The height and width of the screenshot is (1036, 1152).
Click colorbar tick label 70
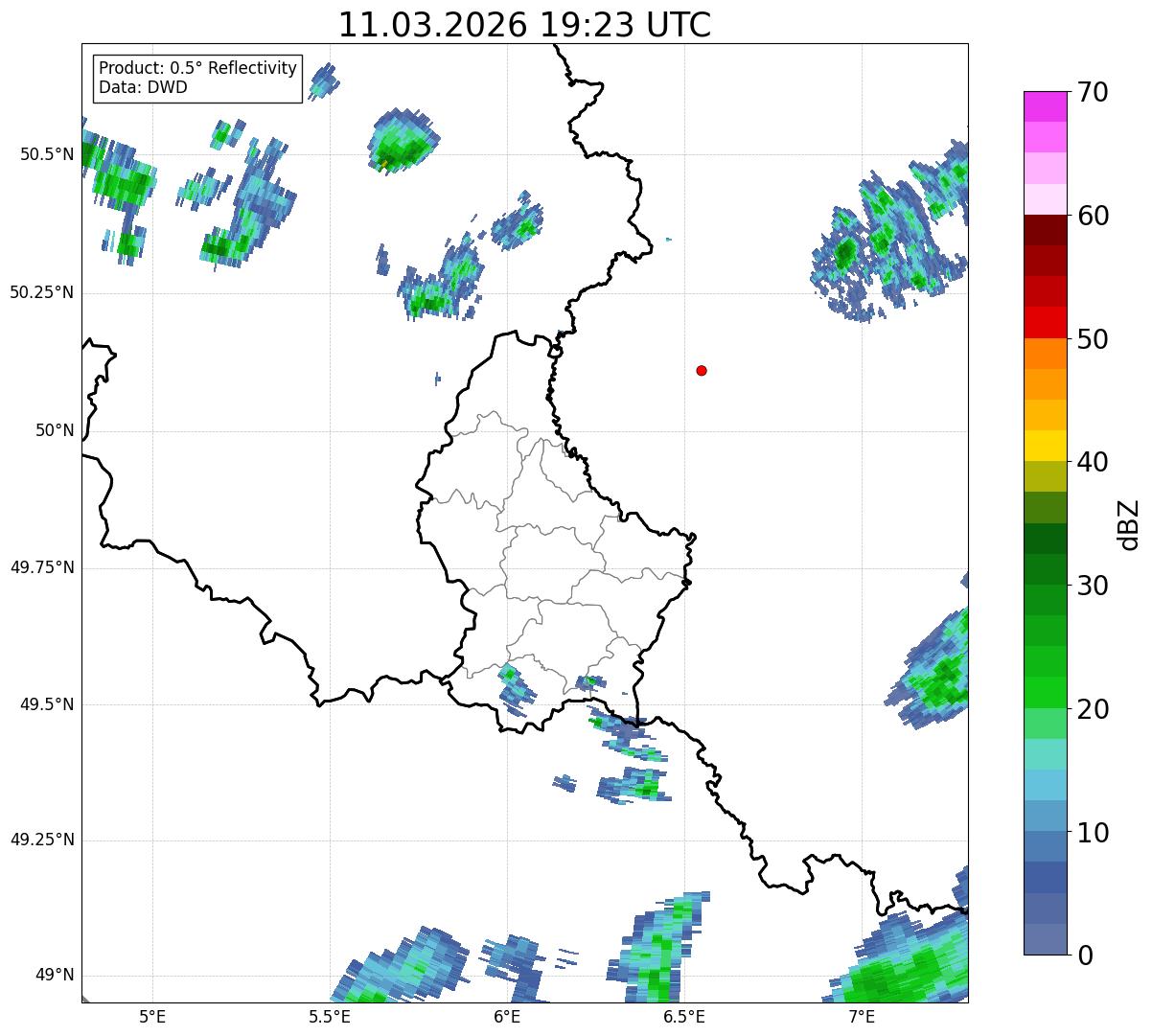1093,92
